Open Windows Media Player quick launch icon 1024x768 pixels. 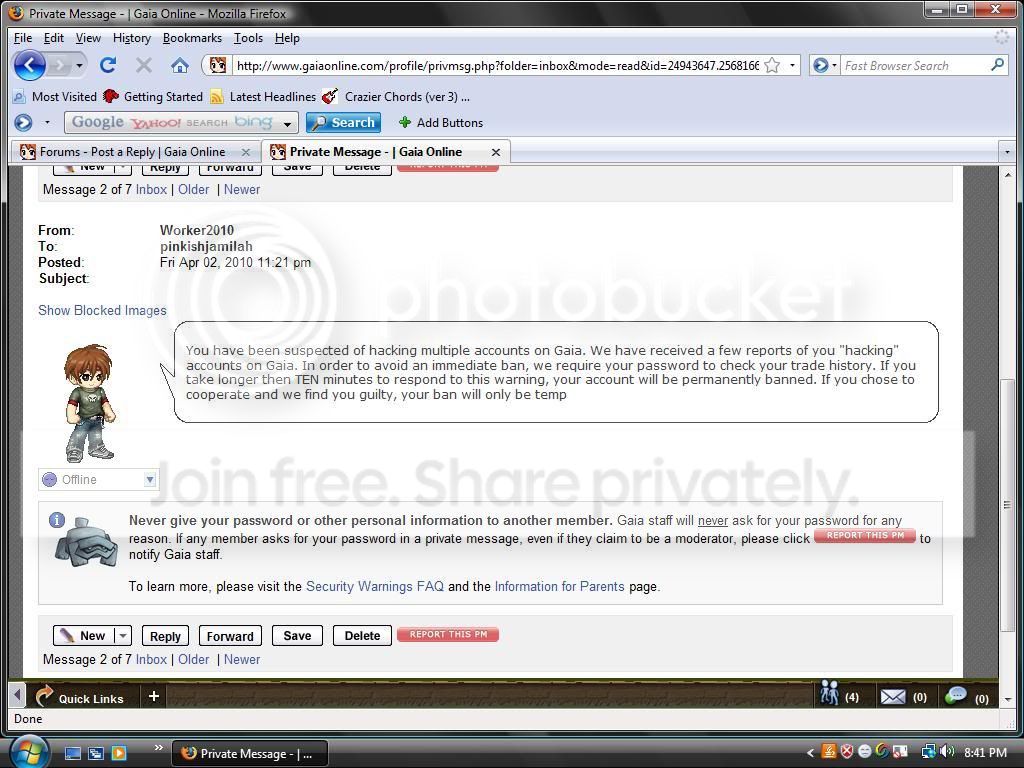pos(119,753)
